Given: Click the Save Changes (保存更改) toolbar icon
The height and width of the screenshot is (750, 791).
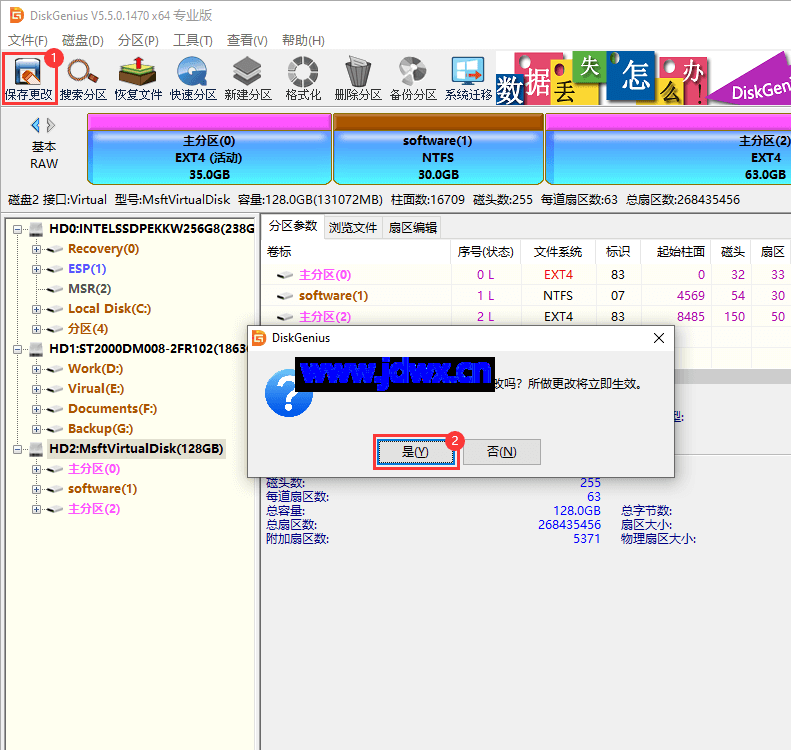Looking at the screenshot, I should (29, 79).
